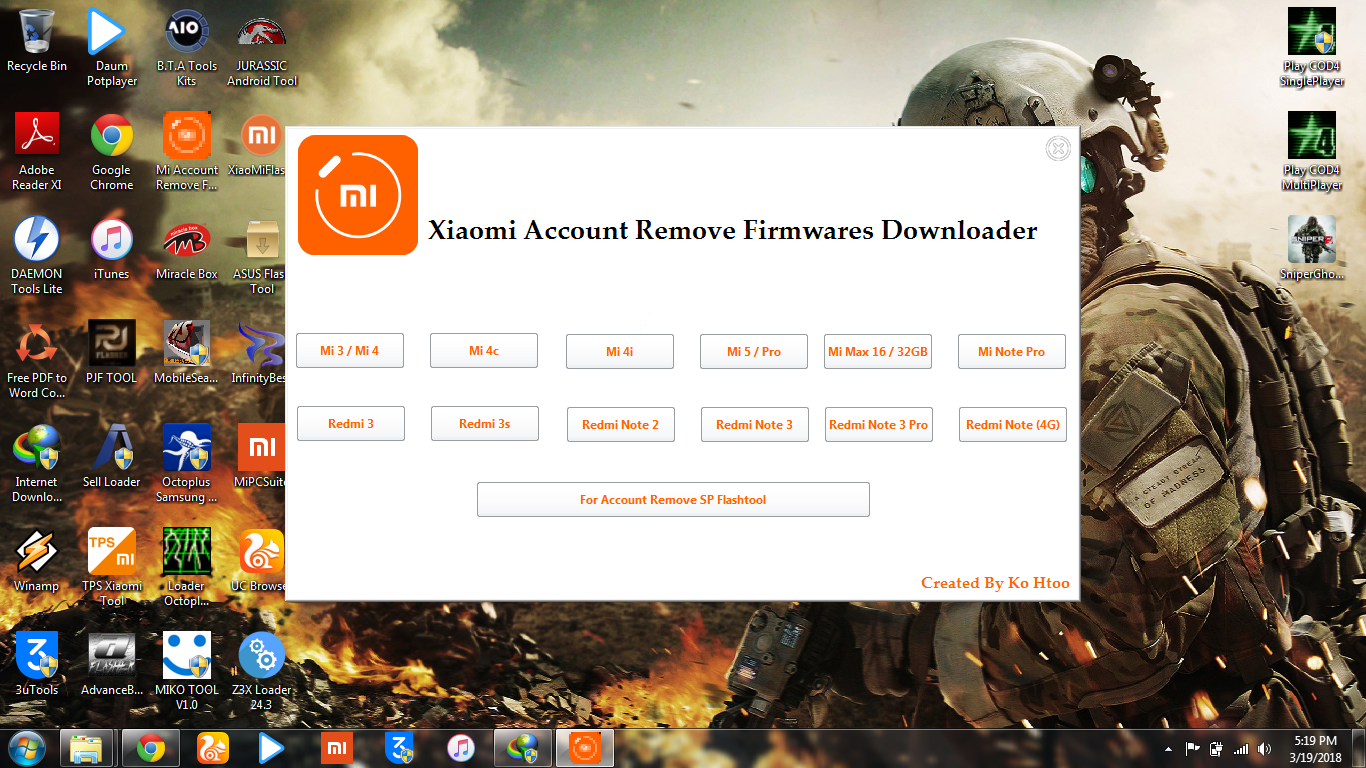Close the Xiaomi downloader window
This screenshot has height=768, width=1366.
point(1058,149)
